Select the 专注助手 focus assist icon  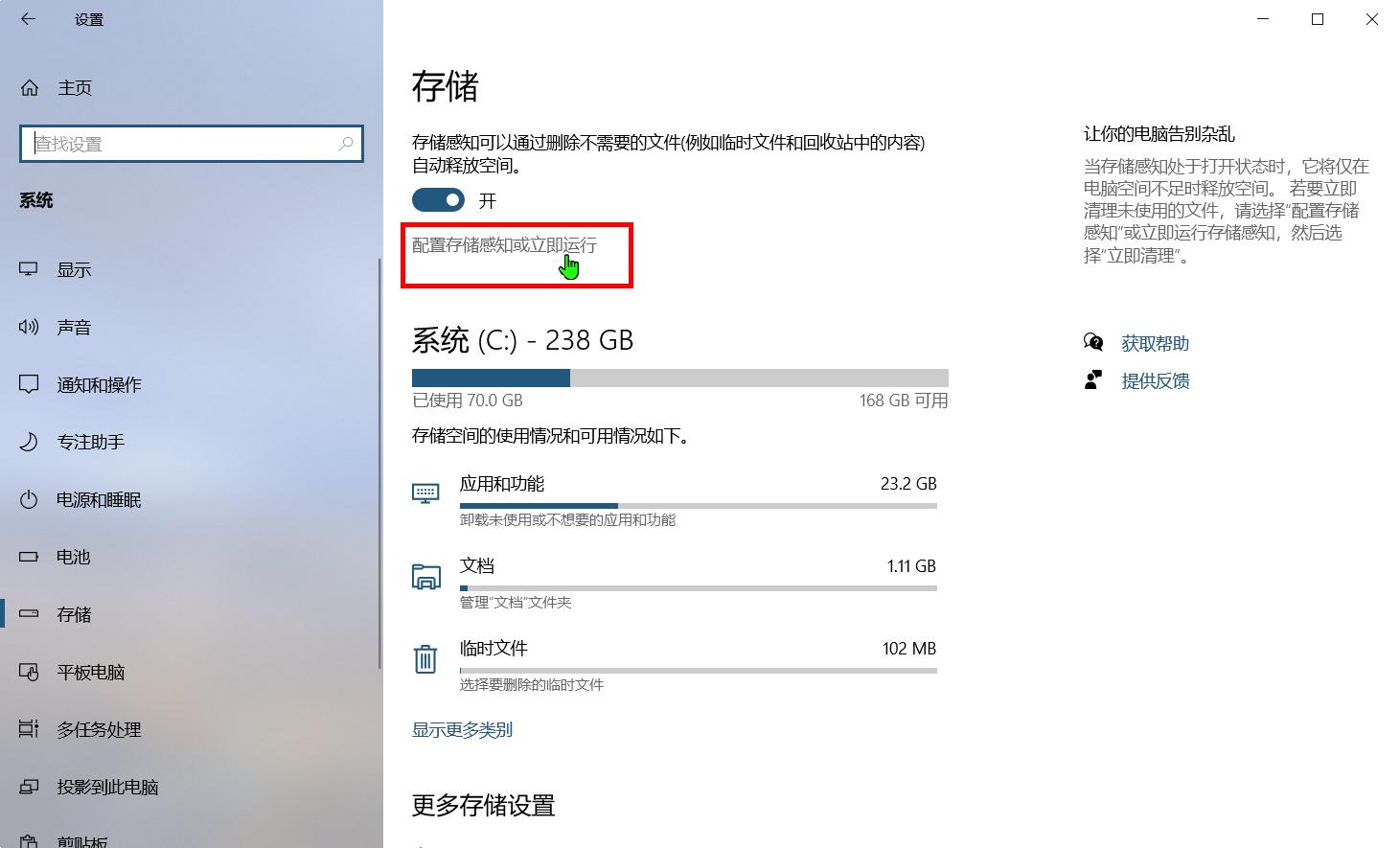(29, 442)
